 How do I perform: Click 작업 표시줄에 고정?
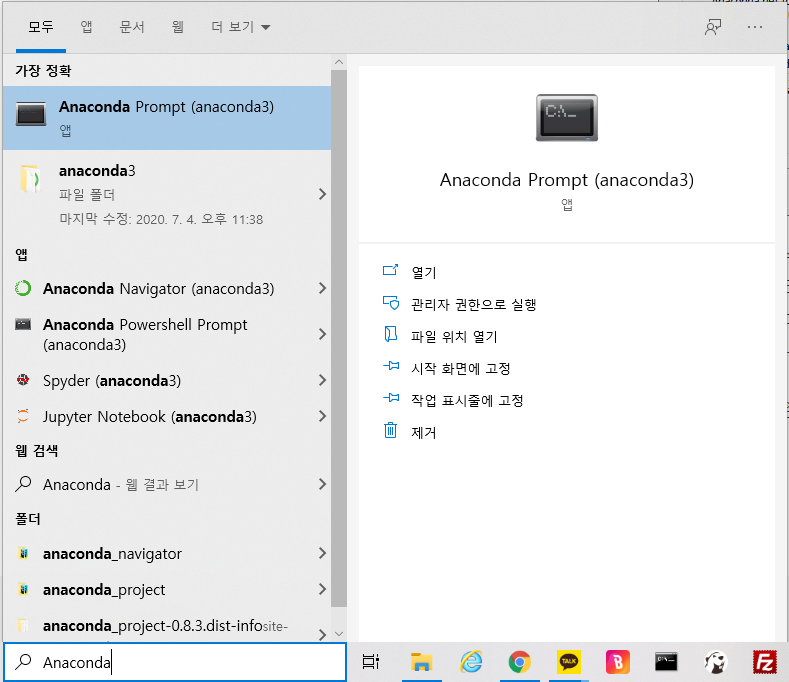click(x=467, y=401)
